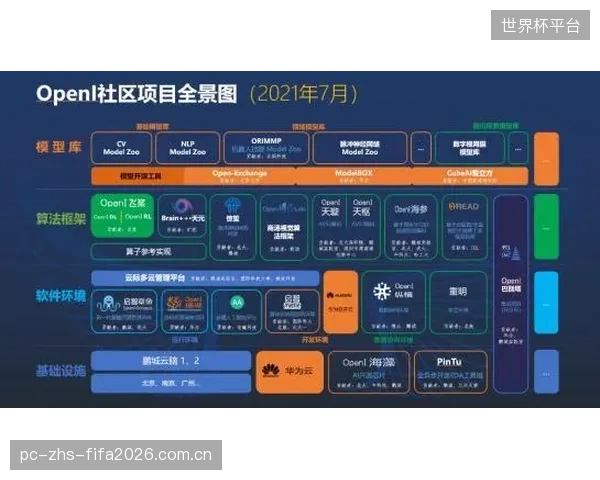Screen dimensions: 600x480
Task: Click the Brain++天元 text
Action: click(x=183, y=218)
